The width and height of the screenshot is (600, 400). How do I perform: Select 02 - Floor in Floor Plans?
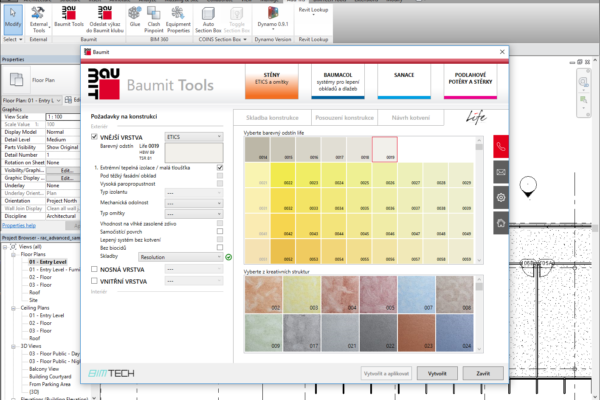coord(40,277)
